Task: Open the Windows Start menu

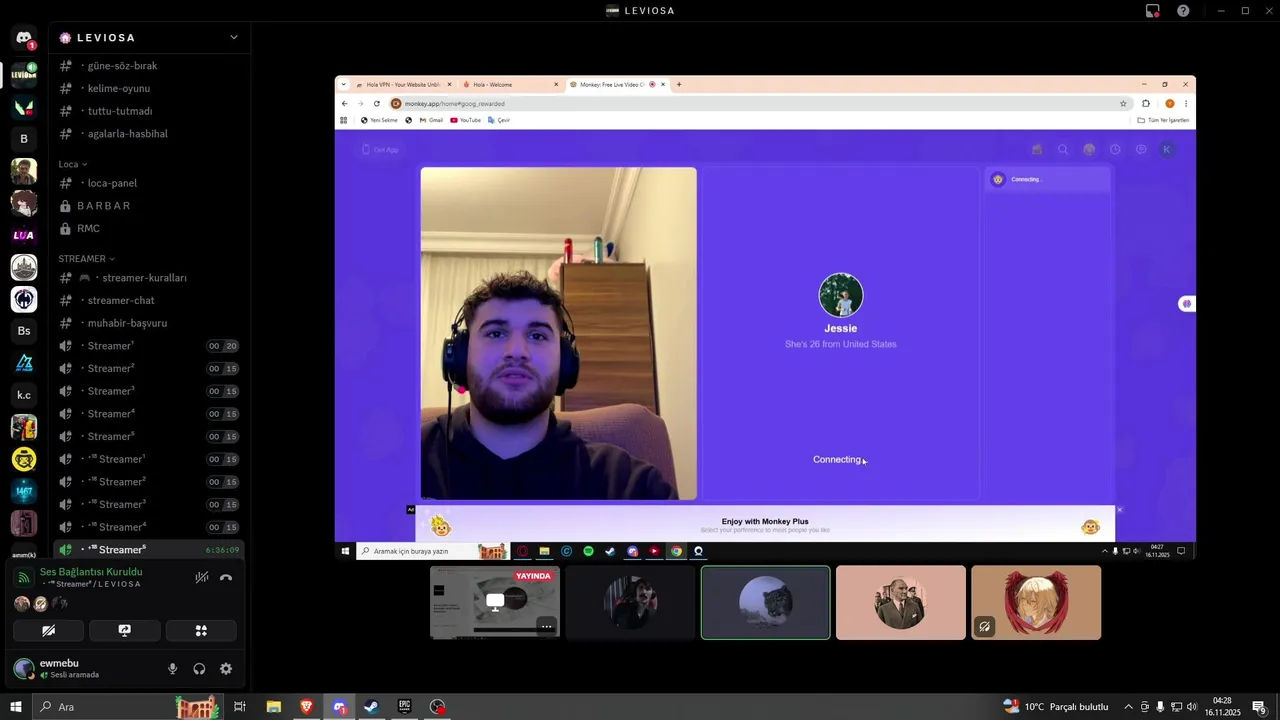Action: 15,707
